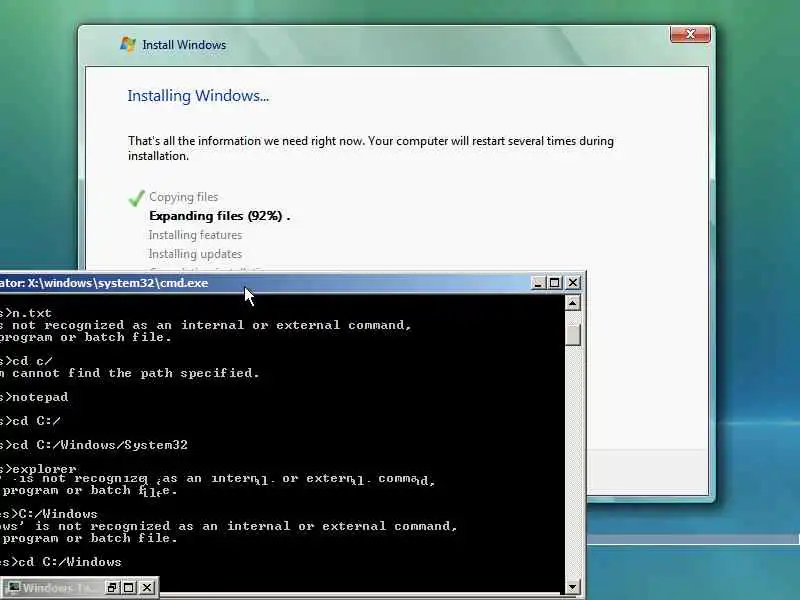Click the 'Installing updates' step text
This screenshot has width=800, height=600.
click(195, 254)
